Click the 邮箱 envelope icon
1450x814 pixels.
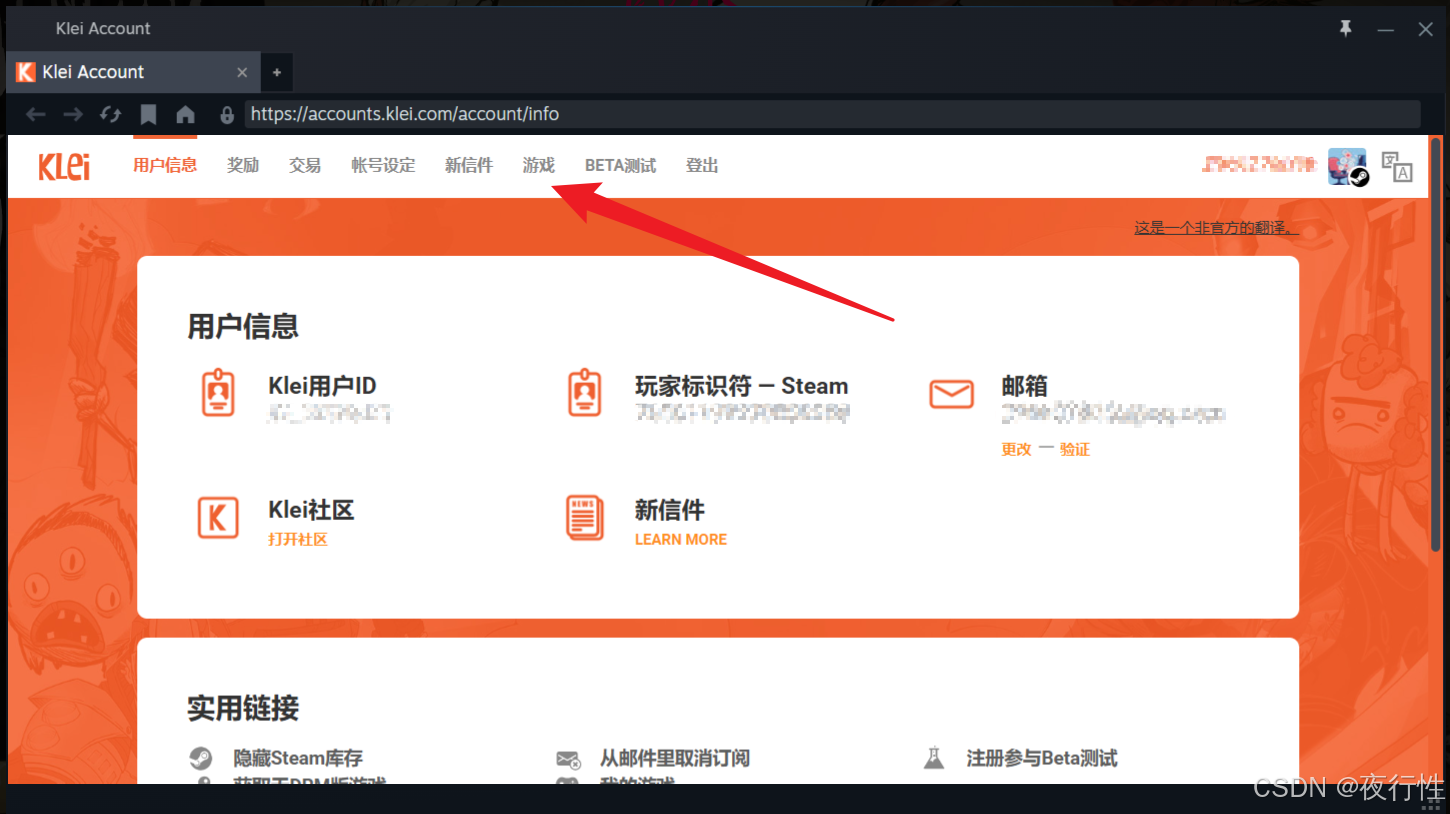951,394
